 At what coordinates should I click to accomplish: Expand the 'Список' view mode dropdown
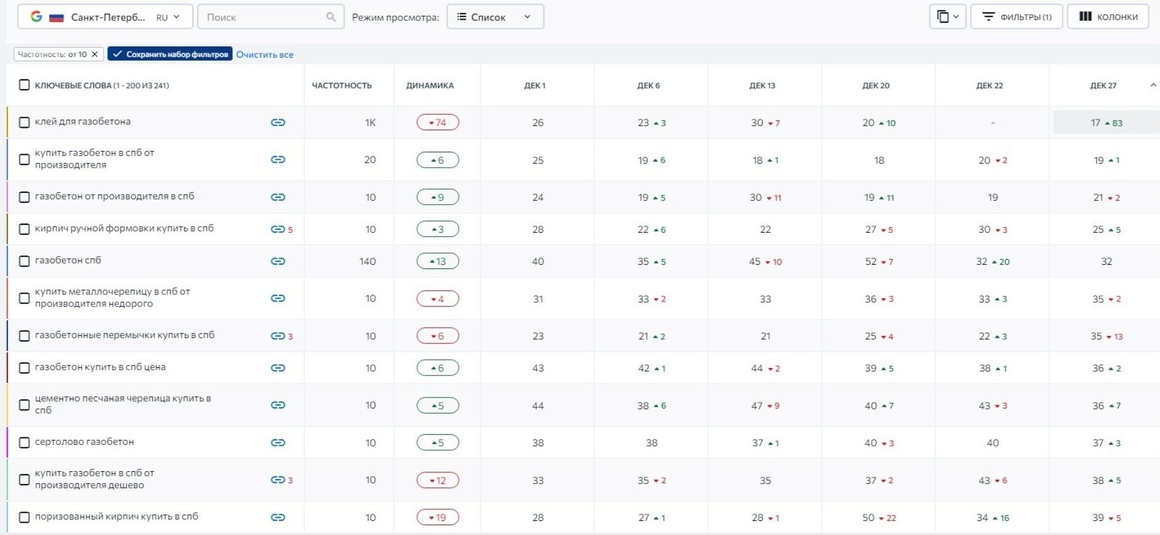(x=495, y=17)
